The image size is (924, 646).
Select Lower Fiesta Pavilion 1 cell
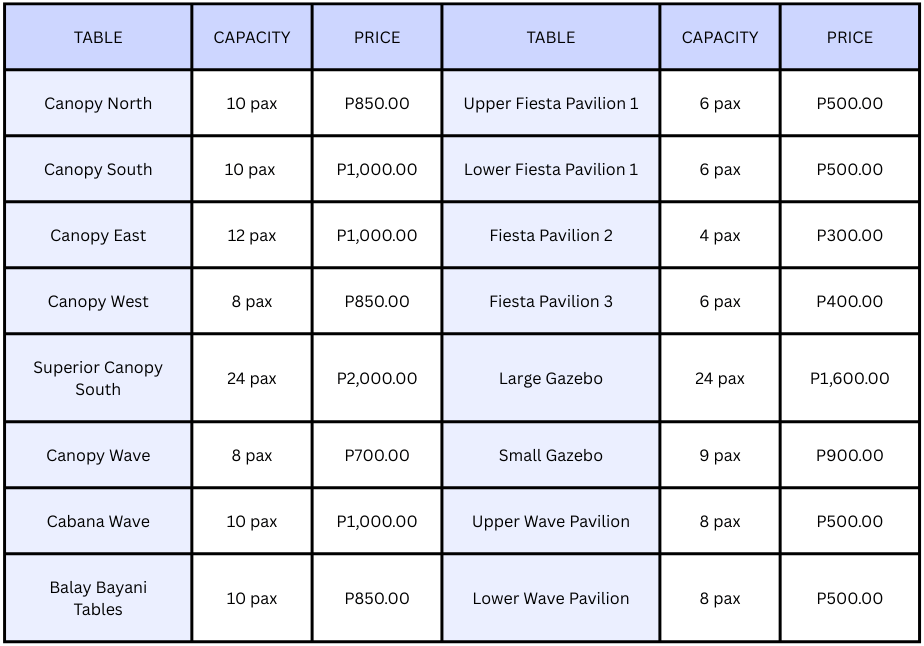(550, 169)
